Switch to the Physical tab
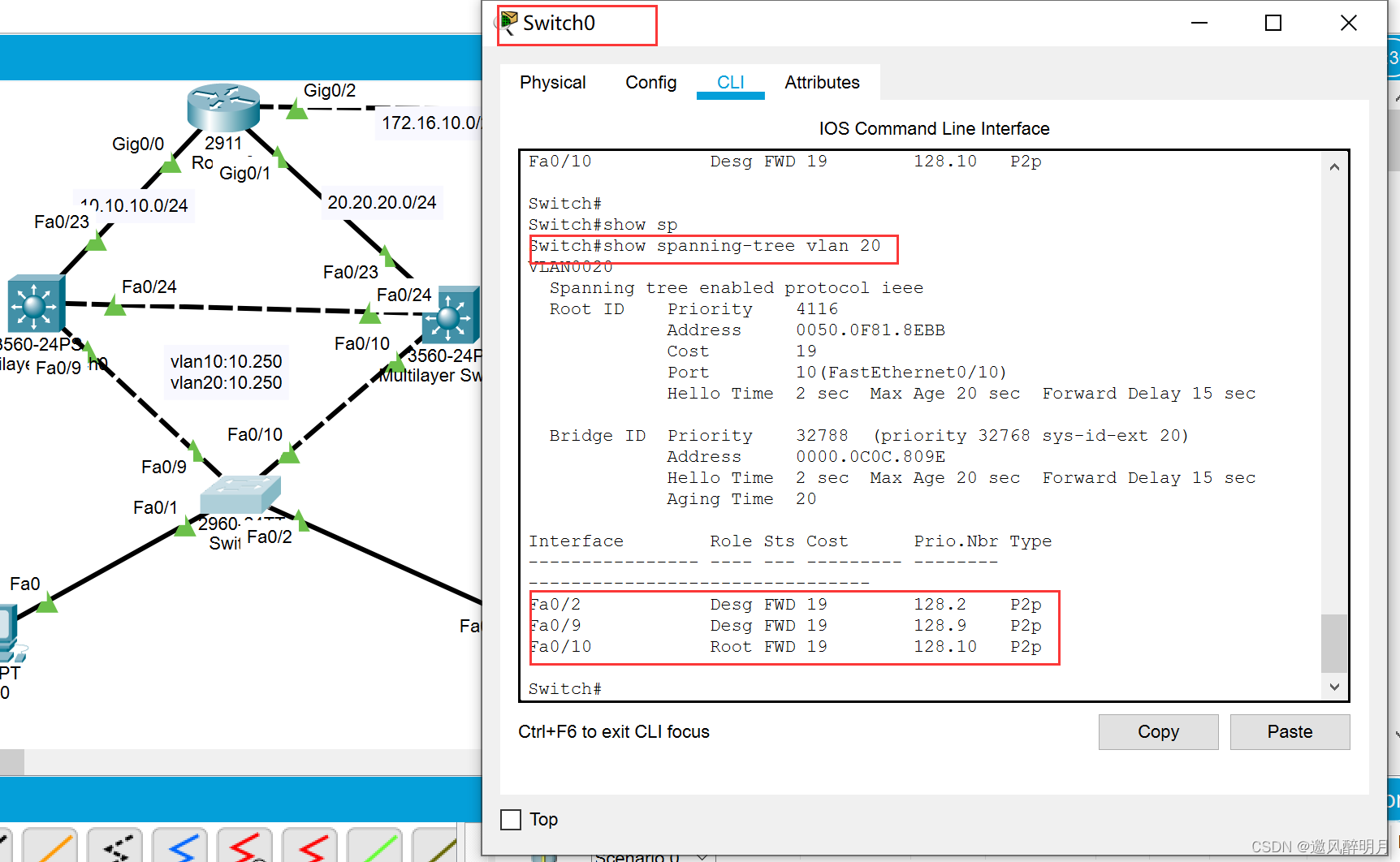This screenshot has width=1400, height=862. coord(552,83)
